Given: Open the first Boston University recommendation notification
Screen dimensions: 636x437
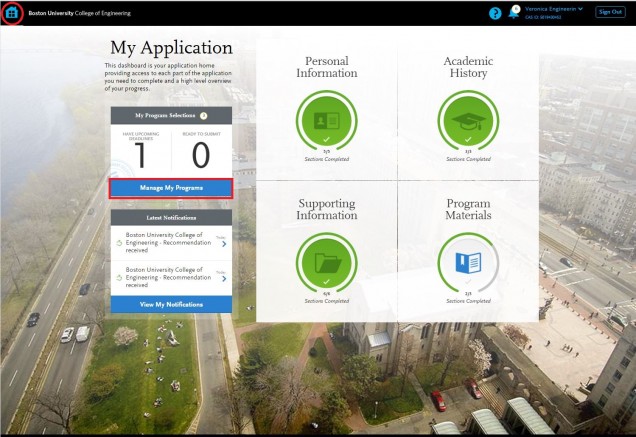Looking at the screenshot, I should pyautogui.click(x=164, y=241).
